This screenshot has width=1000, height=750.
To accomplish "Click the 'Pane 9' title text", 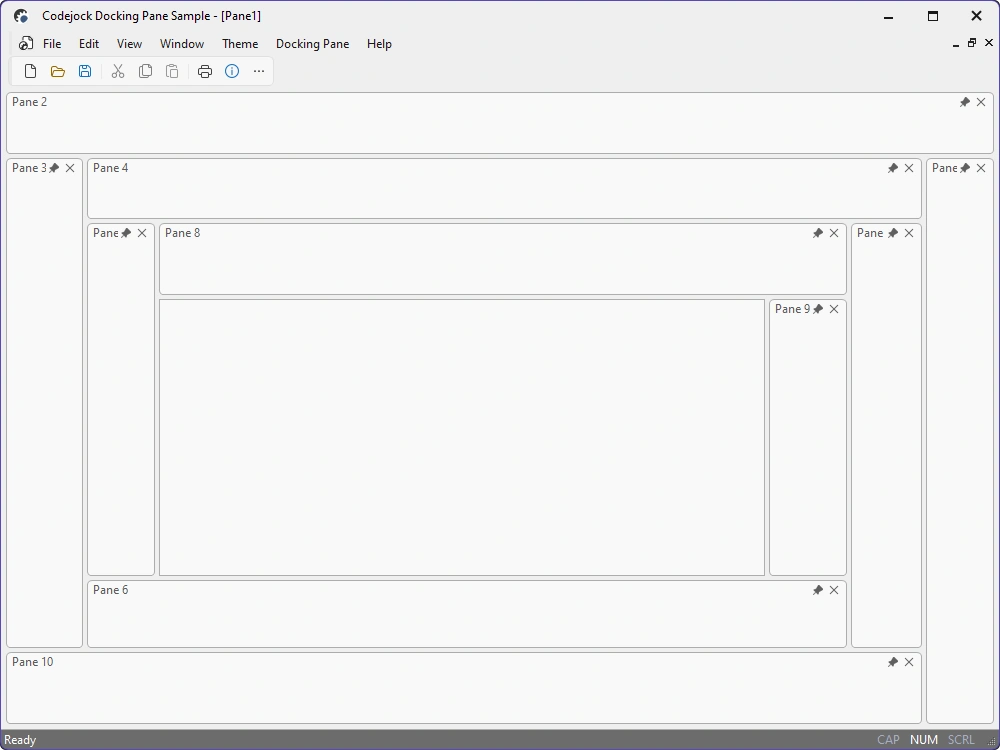I will pyautogui.click(x=792, y=309).
